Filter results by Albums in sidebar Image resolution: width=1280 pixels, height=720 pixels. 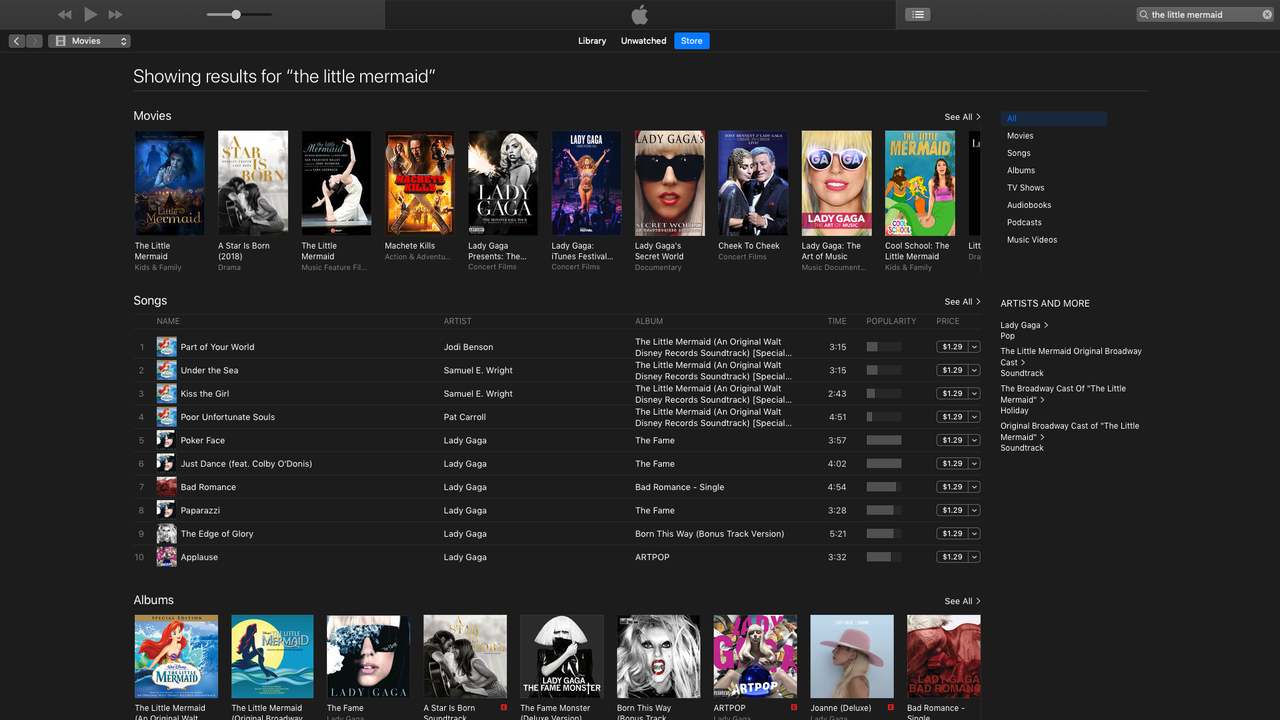coord(1021,171)
